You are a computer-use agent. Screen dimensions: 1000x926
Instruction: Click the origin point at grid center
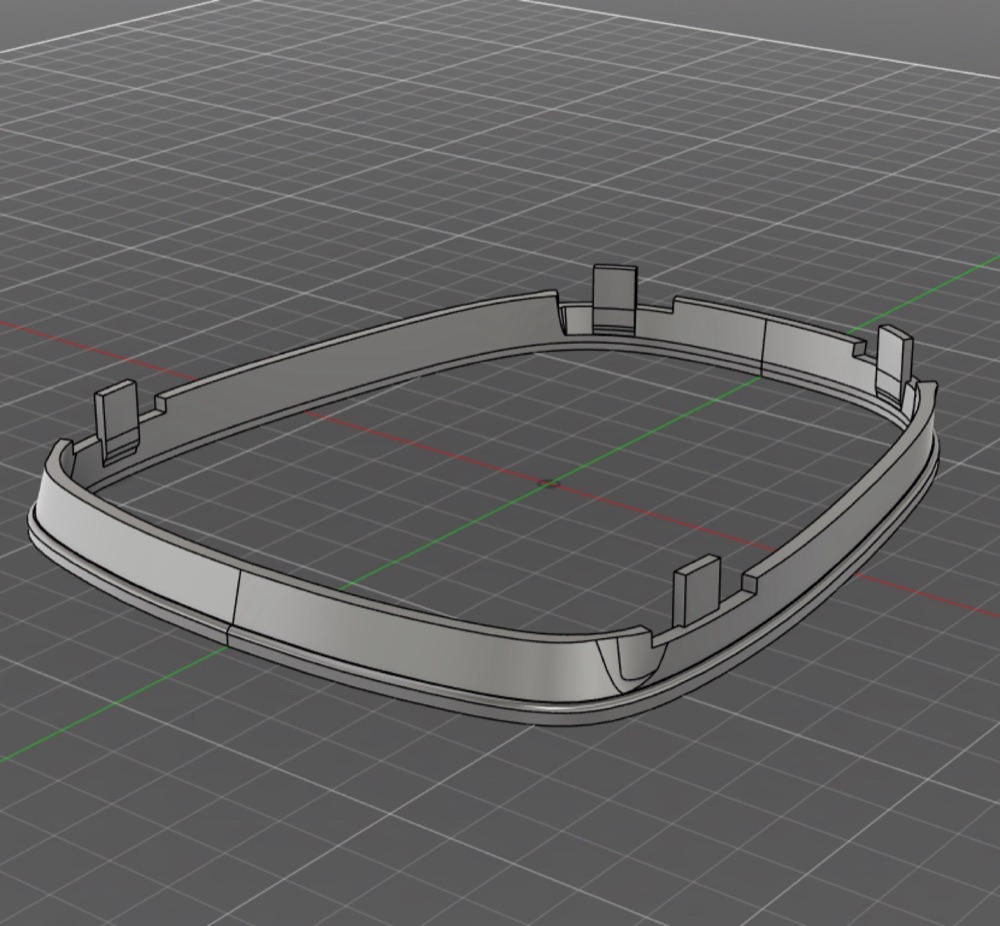(548, 484)
